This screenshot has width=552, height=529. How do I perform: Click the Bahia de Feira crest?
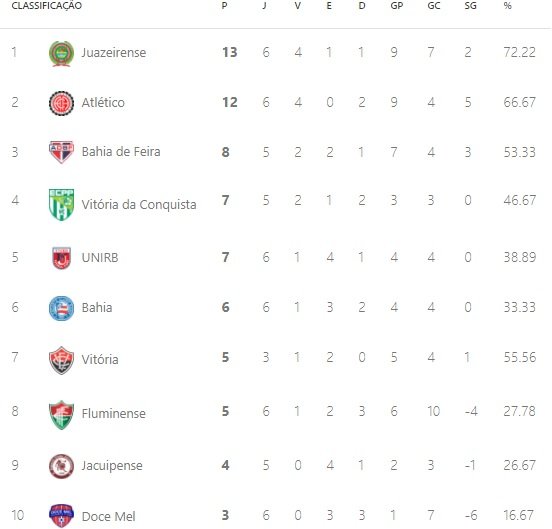pos(61,152)
